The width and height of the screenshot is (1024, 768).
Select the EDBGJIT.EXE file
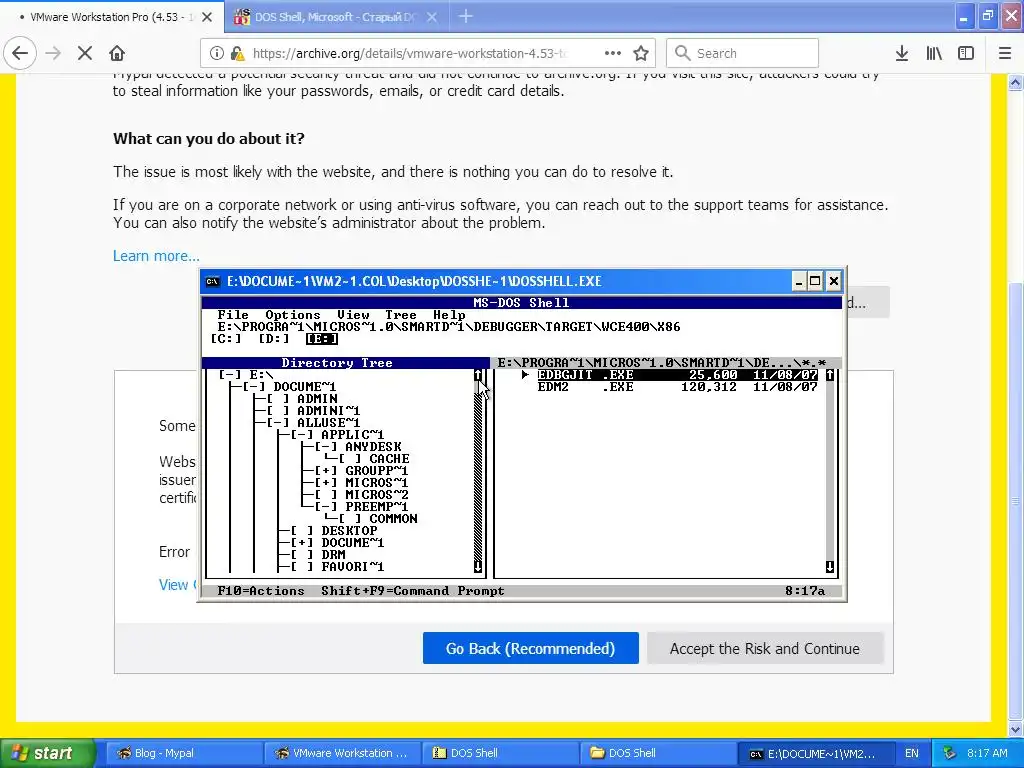pyautogui.click(x=677, y=375)
